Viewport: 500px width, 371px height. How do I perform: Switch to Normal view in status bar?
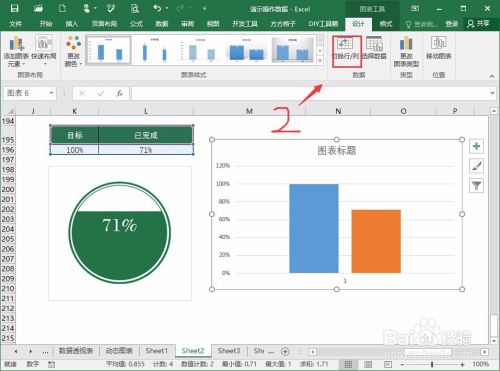click(348, 364)
